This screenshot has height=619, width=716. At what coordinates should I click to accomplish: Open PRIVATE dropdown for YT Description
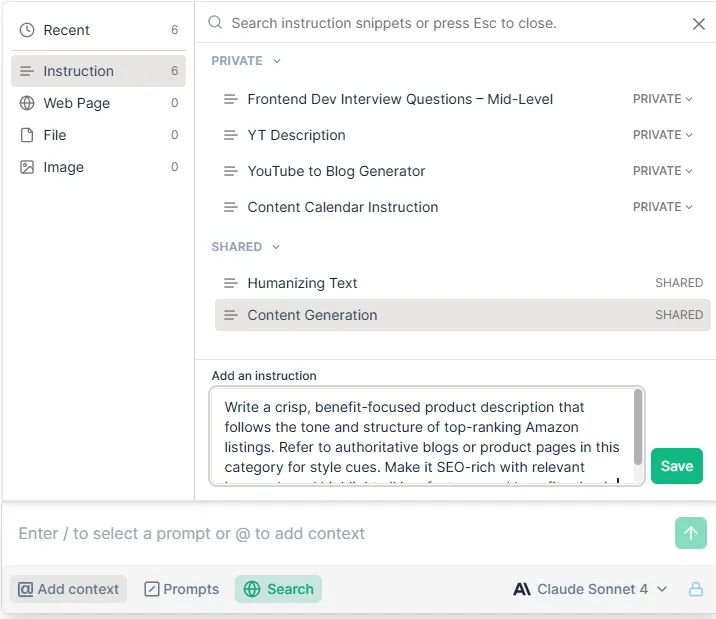[663, 135]
